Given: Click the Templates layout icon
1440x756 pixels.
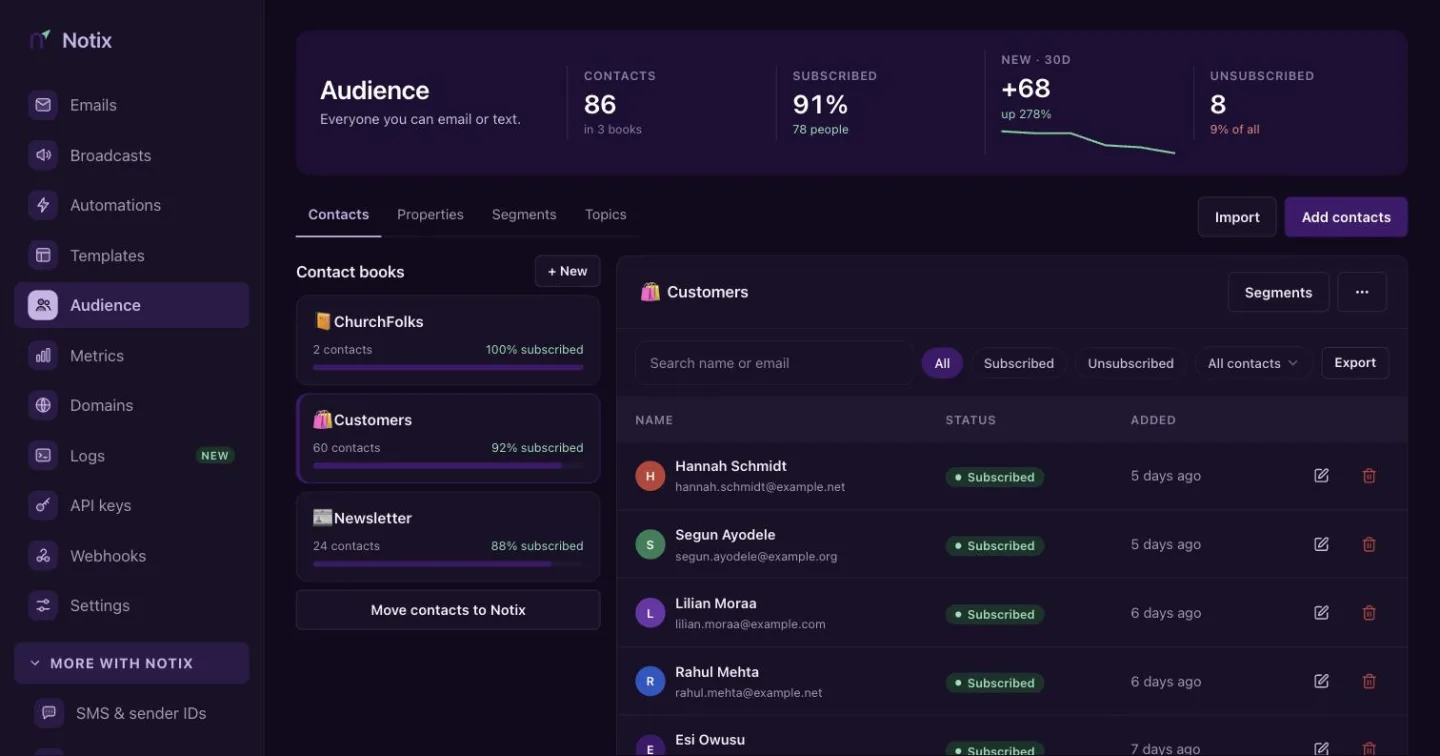Looking at the screenshot, I should (x=43, y=255).
